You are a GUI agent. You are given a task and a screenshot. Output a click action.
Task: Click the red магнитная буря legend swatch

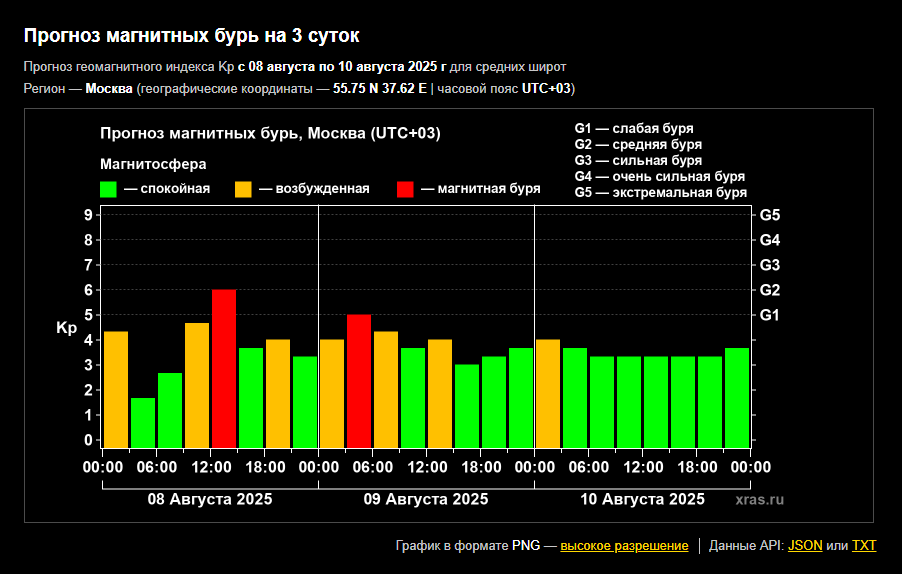(x=405, y=189)
